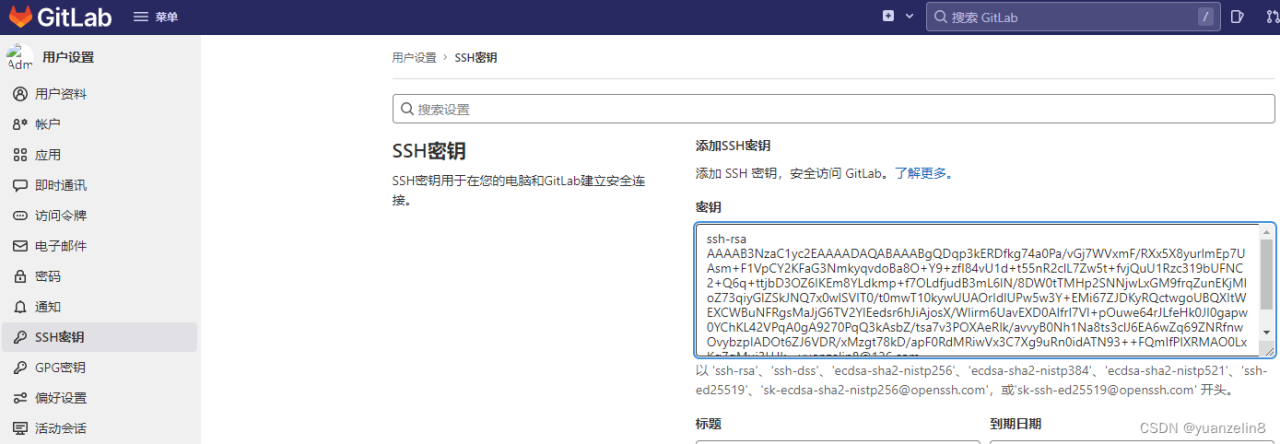1280x444 pixels.
Task: Click the search magnifier icon in top bar
Action: click(940, 17)
